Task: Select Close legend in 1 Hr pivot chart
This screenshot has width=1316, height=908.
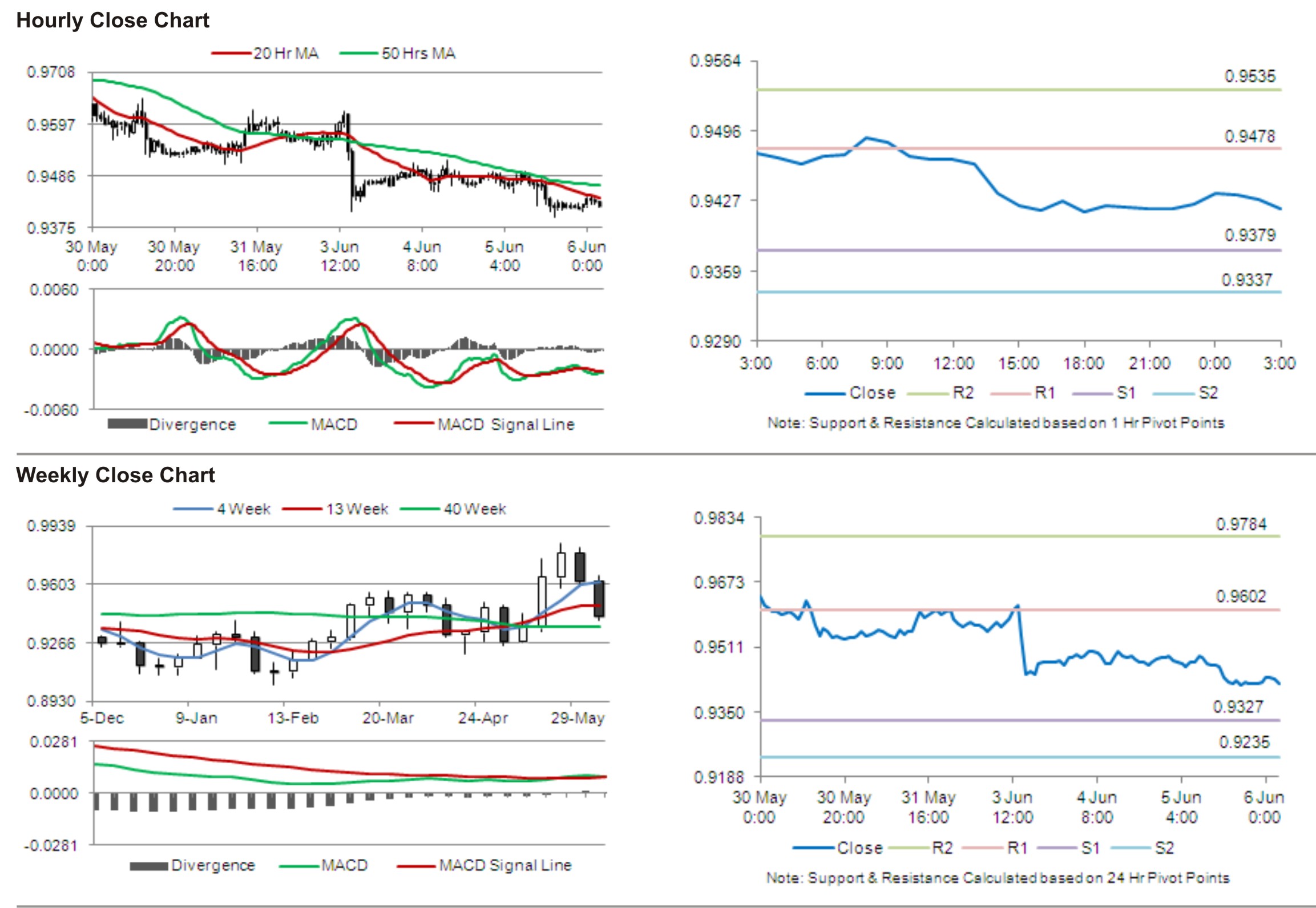Action: [850, 393]
